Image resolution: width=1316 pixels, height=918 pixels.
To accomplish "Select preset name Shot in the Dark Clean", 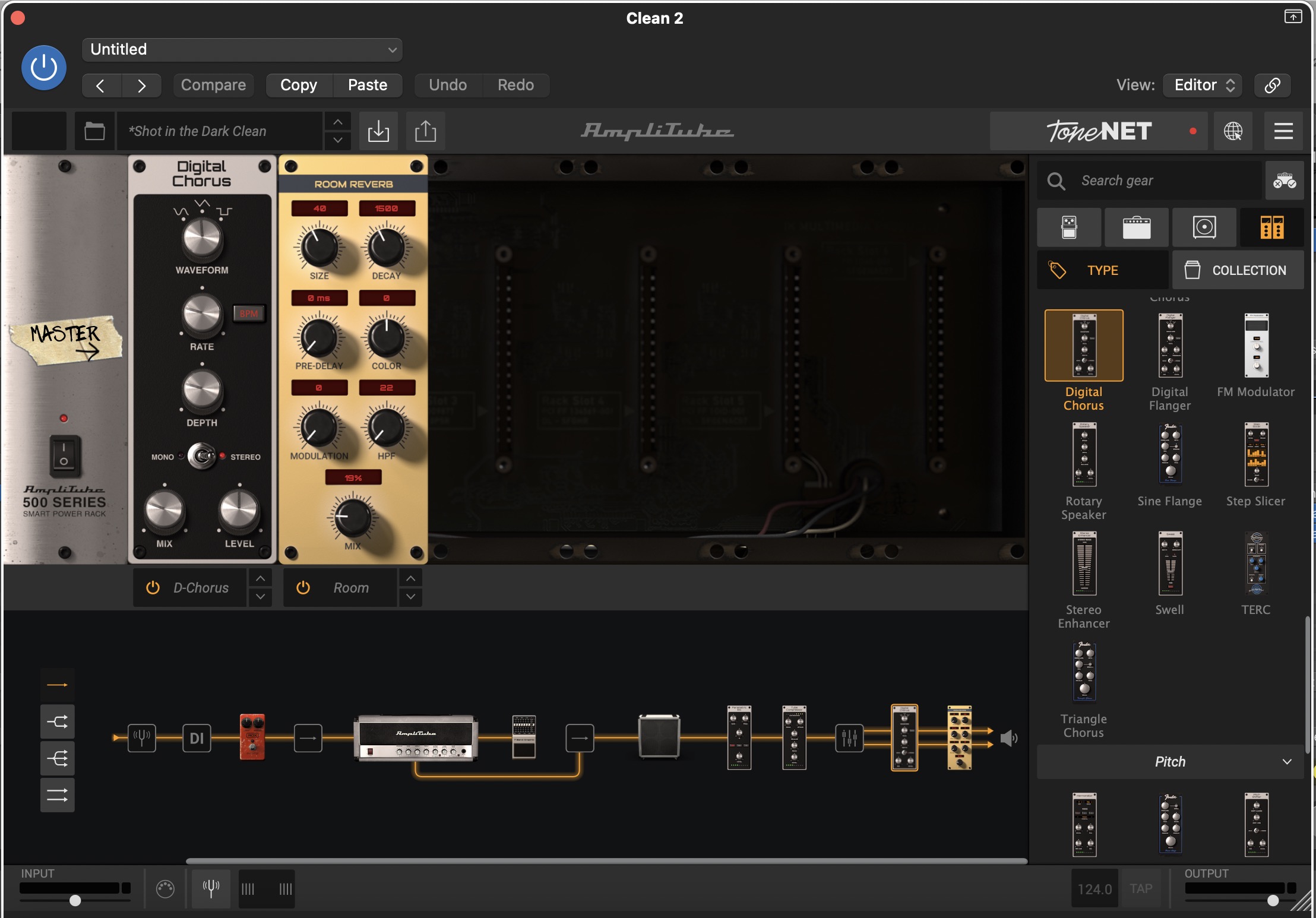I will [220, 131].
